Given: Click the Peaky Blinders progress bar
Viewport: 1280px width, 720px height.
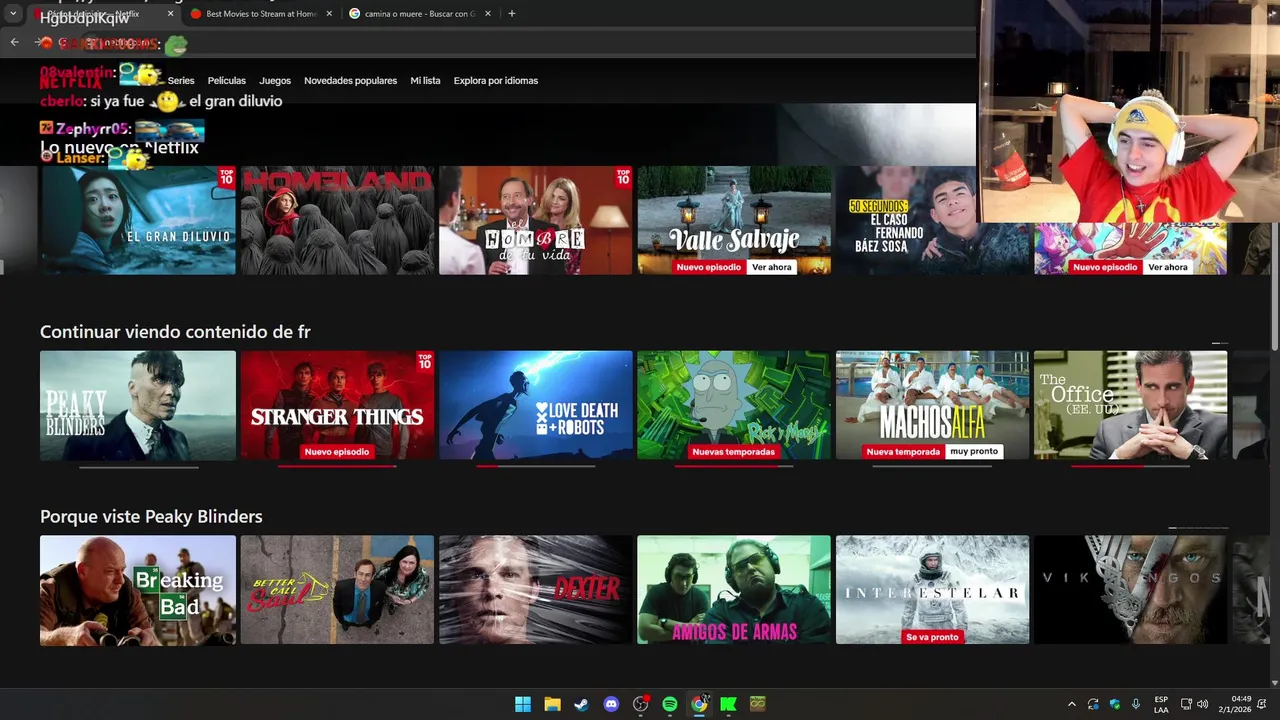Looking at the screenshot, I should pyautogui.click(x=139, y=467).
